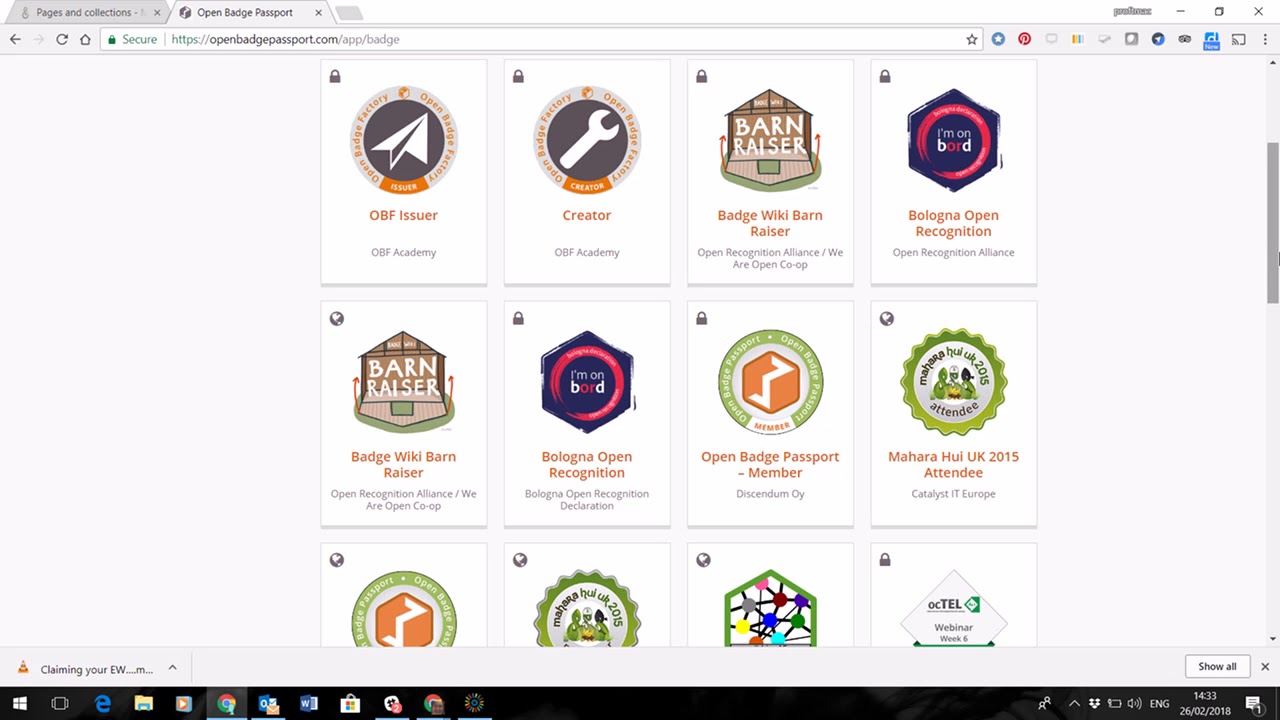Click globe icon on Mahara Hui UK 2015 Attendee card
Viewport: 1280px width, 720px height.
886,319
